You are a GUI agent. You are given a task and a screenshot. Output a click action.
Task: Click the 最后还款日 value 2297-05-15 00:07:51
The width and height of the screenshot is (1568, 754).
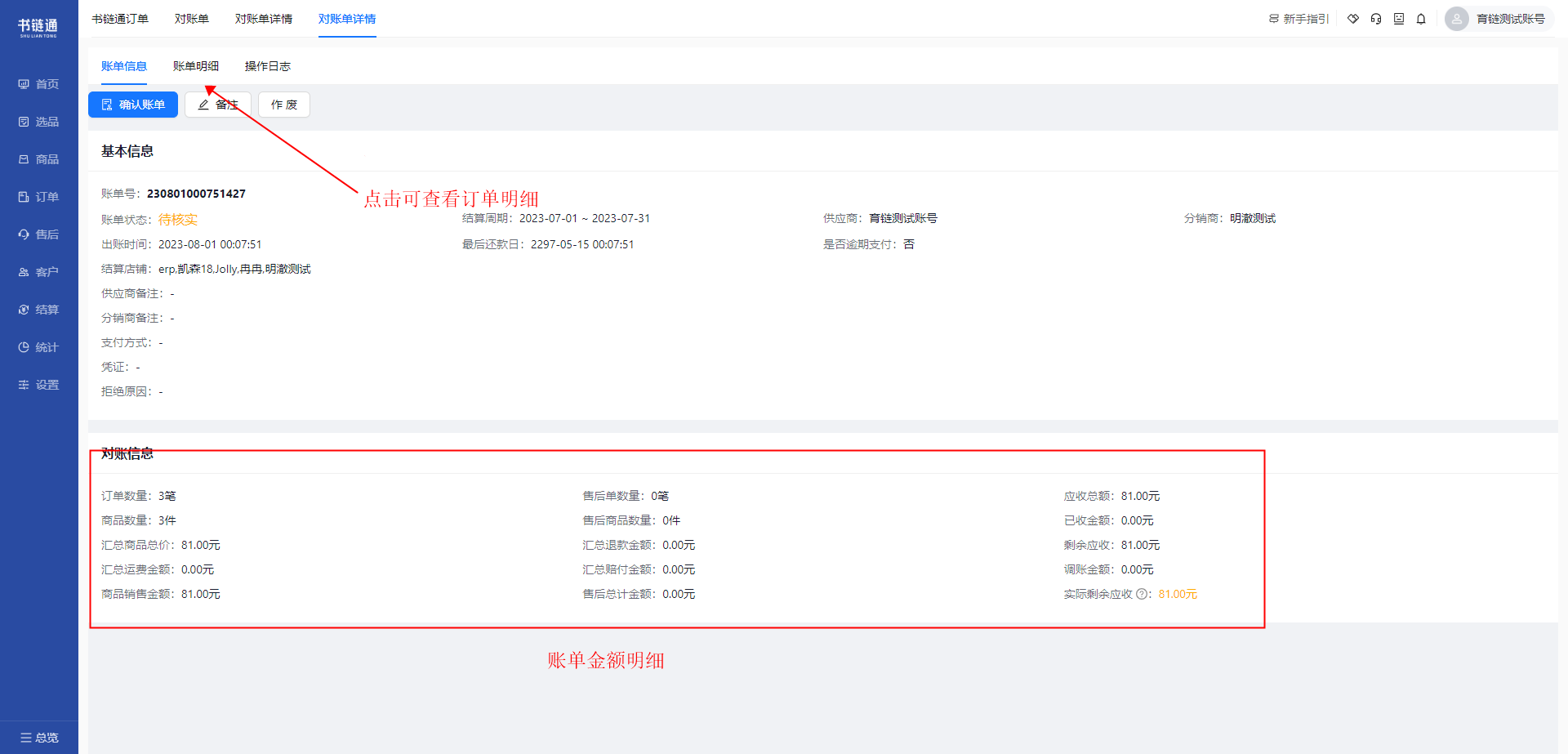click(582, 244)
